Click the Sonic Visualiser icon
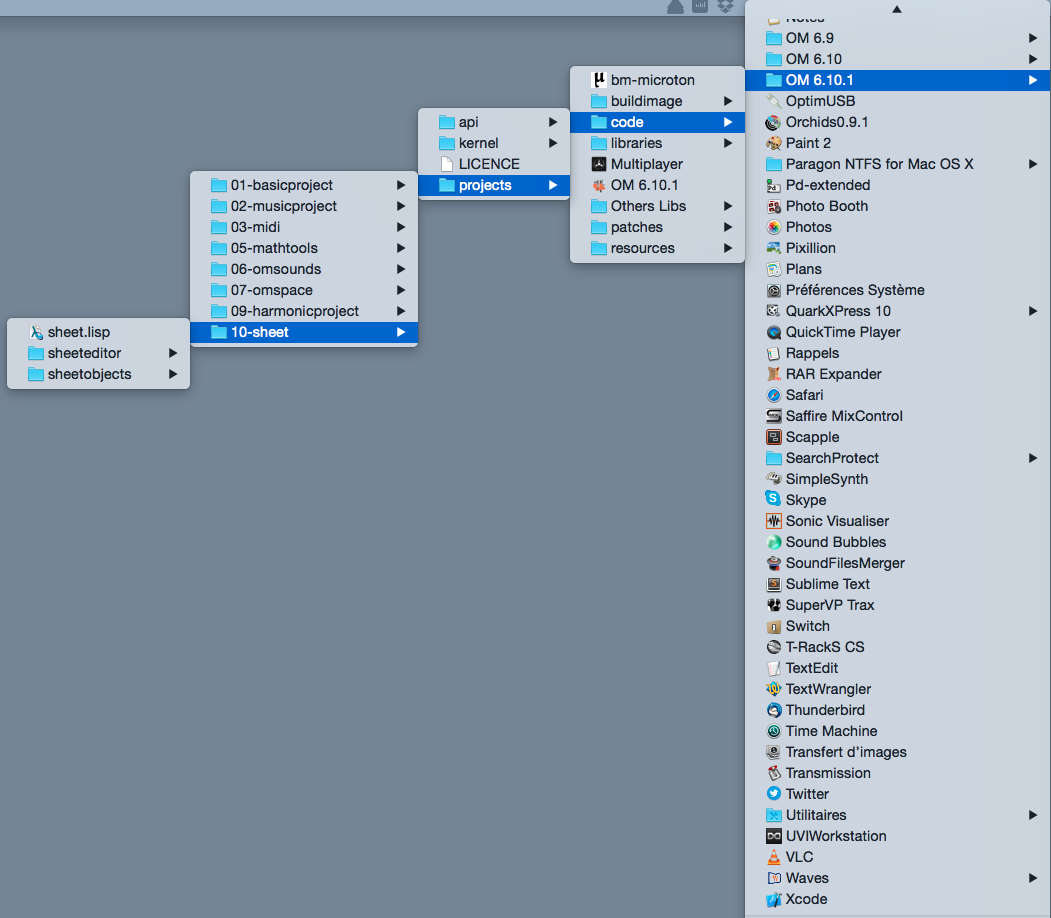Viewport: 1051px width, 918px height. pyautogui.click(x=774, y=521)
